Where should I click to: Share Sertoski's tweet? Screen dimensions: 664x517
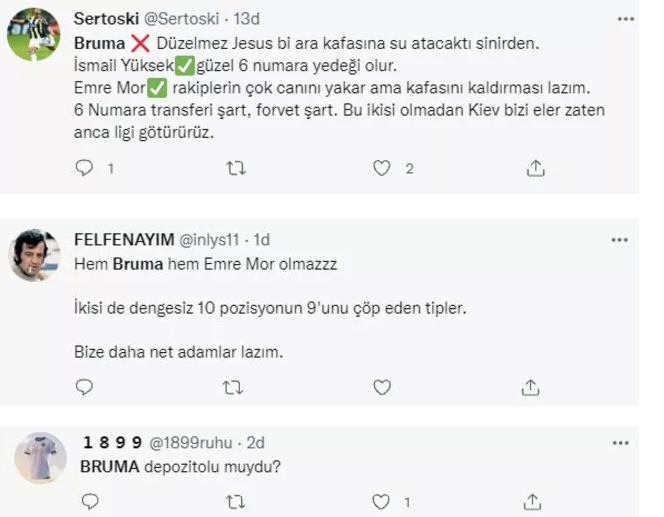tap(534, 170)
